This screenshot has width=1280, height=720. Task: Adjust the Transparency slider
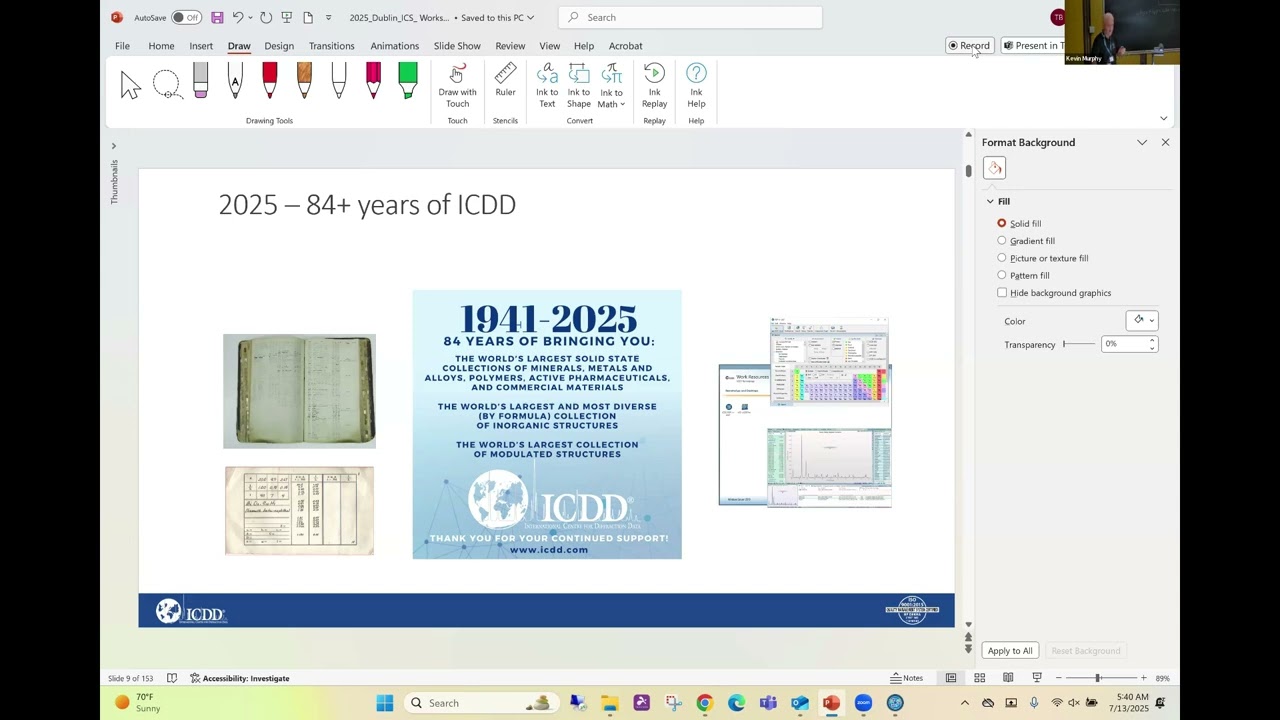point(1079,344)
